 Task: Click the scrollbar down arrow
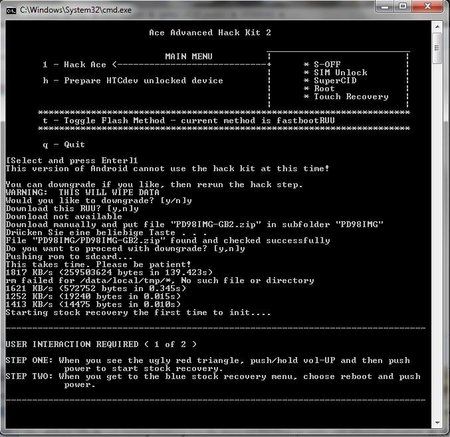click(437, 423)
